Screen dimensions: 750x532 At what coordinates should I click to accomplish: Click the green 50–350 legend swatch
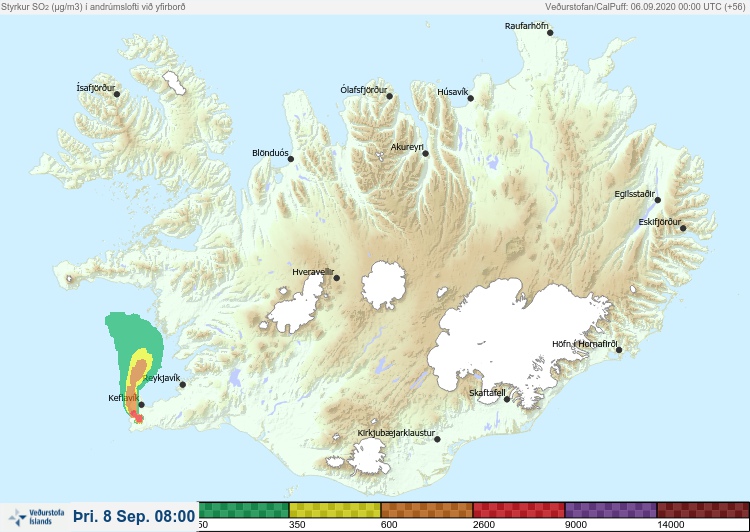click(x=243, y=510)
